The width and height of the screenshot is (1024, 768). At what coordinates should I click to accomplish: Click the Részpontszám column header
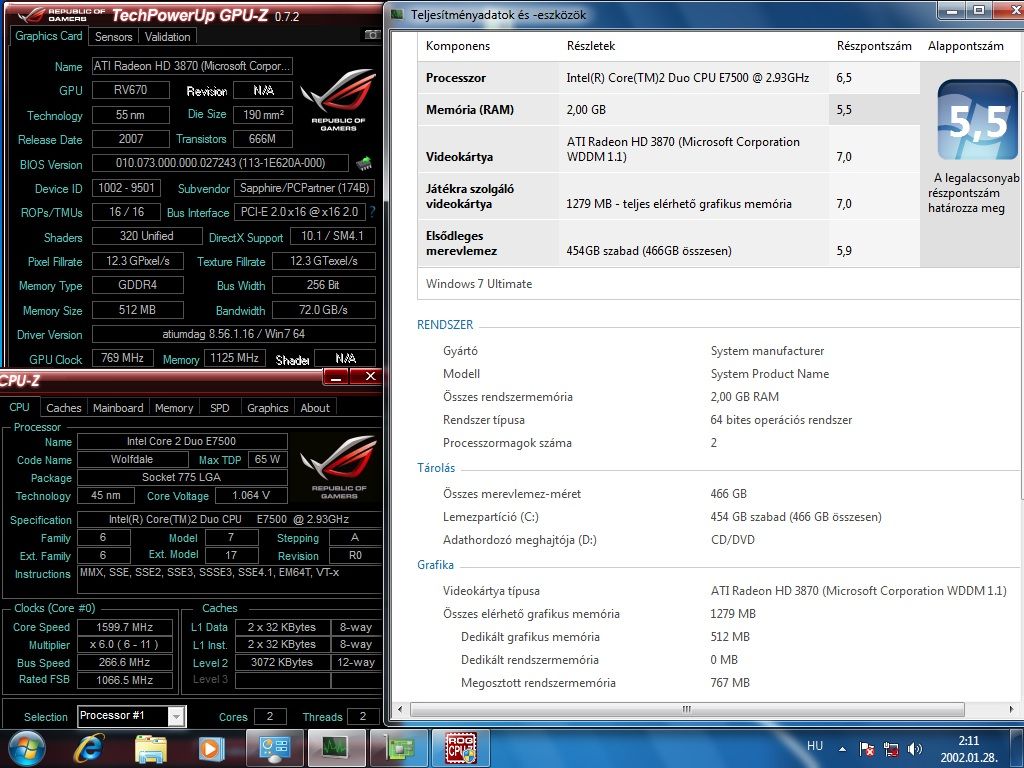[874, 46]
